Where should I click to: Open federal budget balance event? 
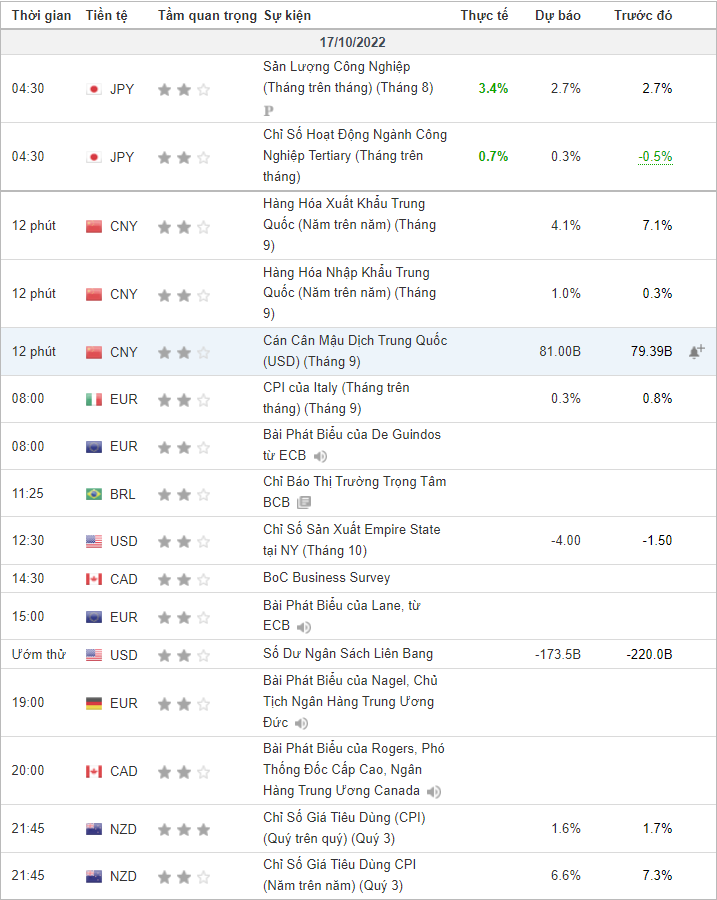[348, 654]
